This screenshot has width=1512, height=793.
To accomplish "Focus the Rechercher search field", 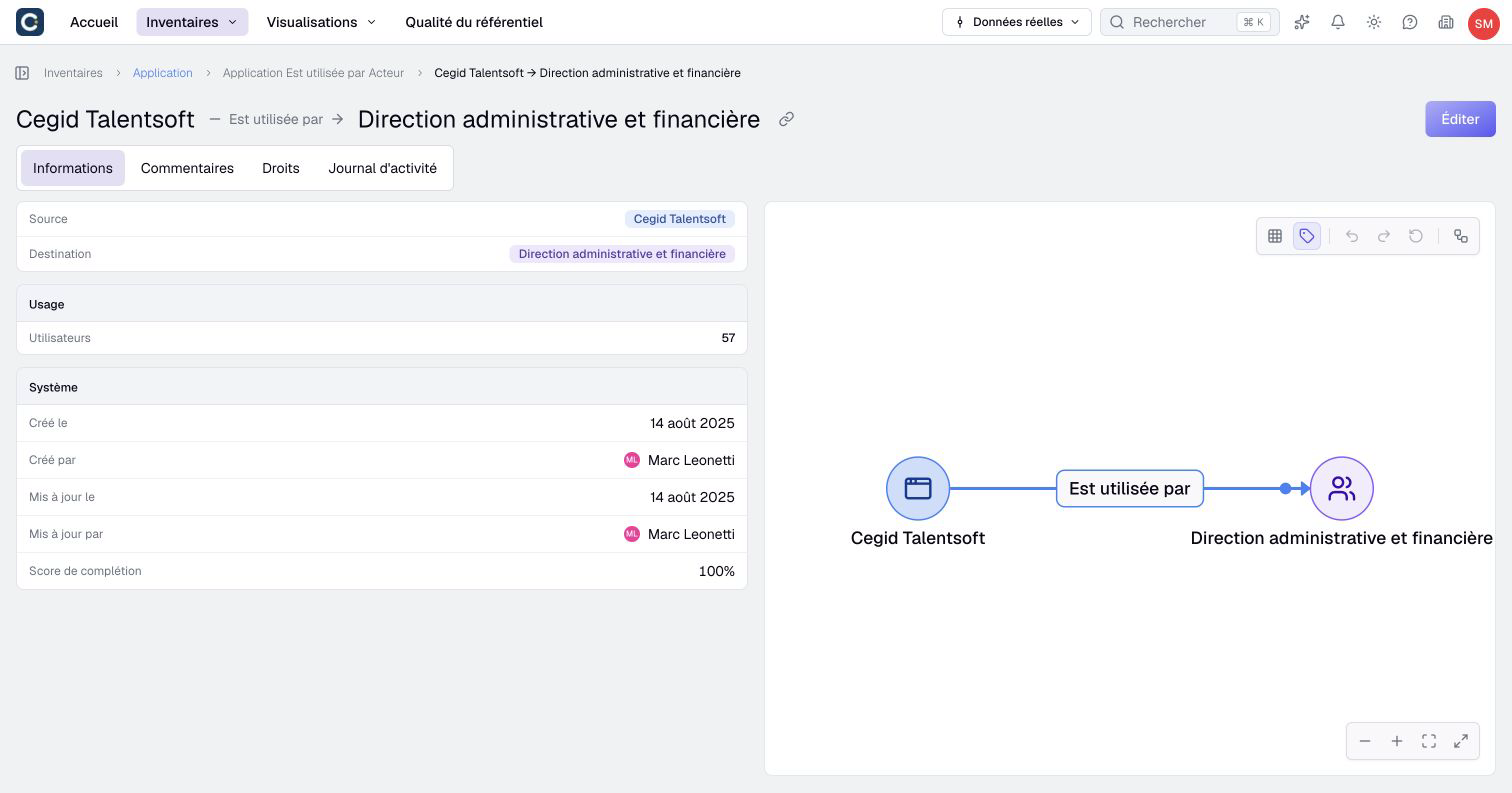I will (1190, 22).
